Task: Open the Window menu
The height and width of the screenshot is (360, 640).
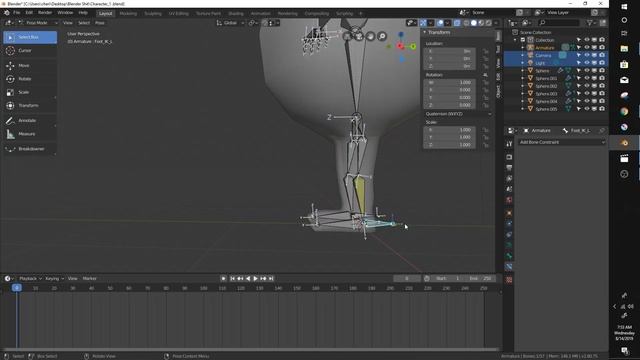Action: 65,13
